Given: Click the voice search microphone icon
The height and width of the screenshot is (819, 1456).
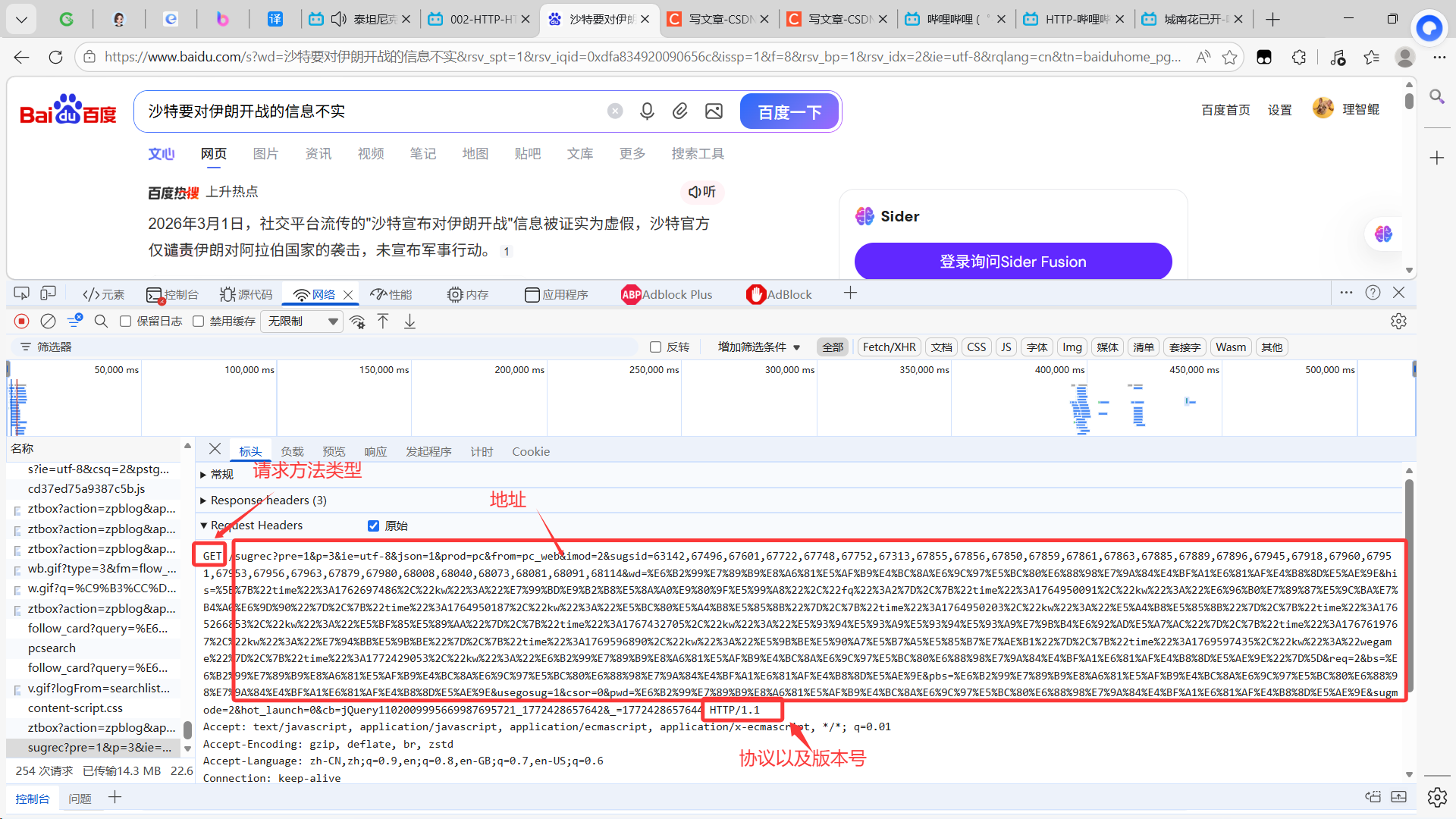Looking at the screenshot, I should [647, 111].
